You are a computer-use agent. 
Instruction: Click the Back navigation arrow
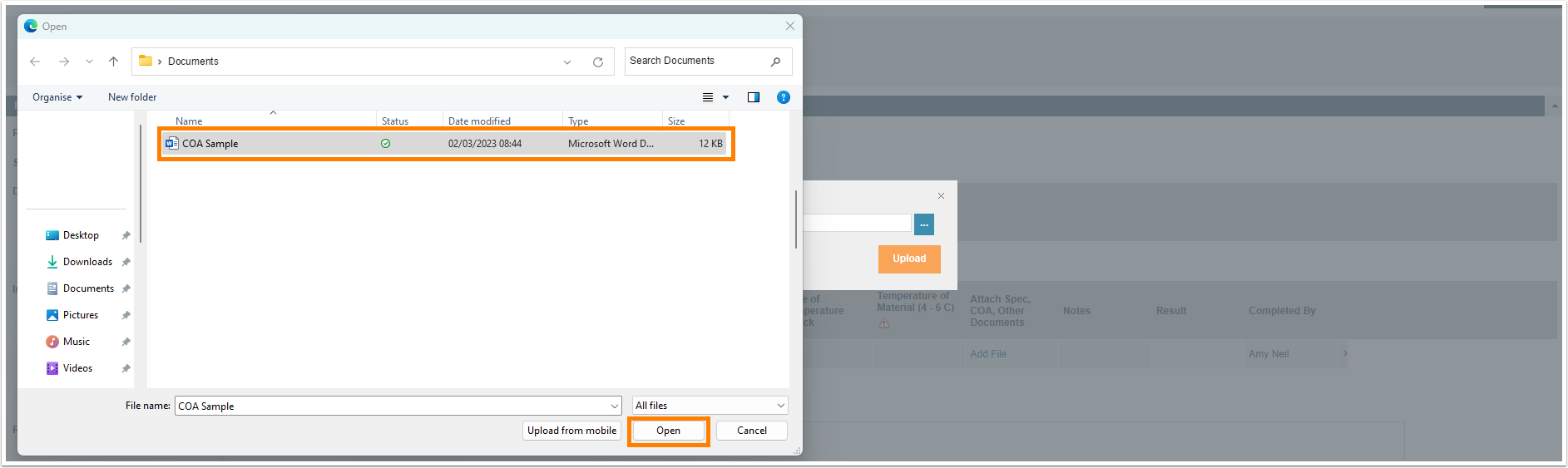click(x=35, y=62)
